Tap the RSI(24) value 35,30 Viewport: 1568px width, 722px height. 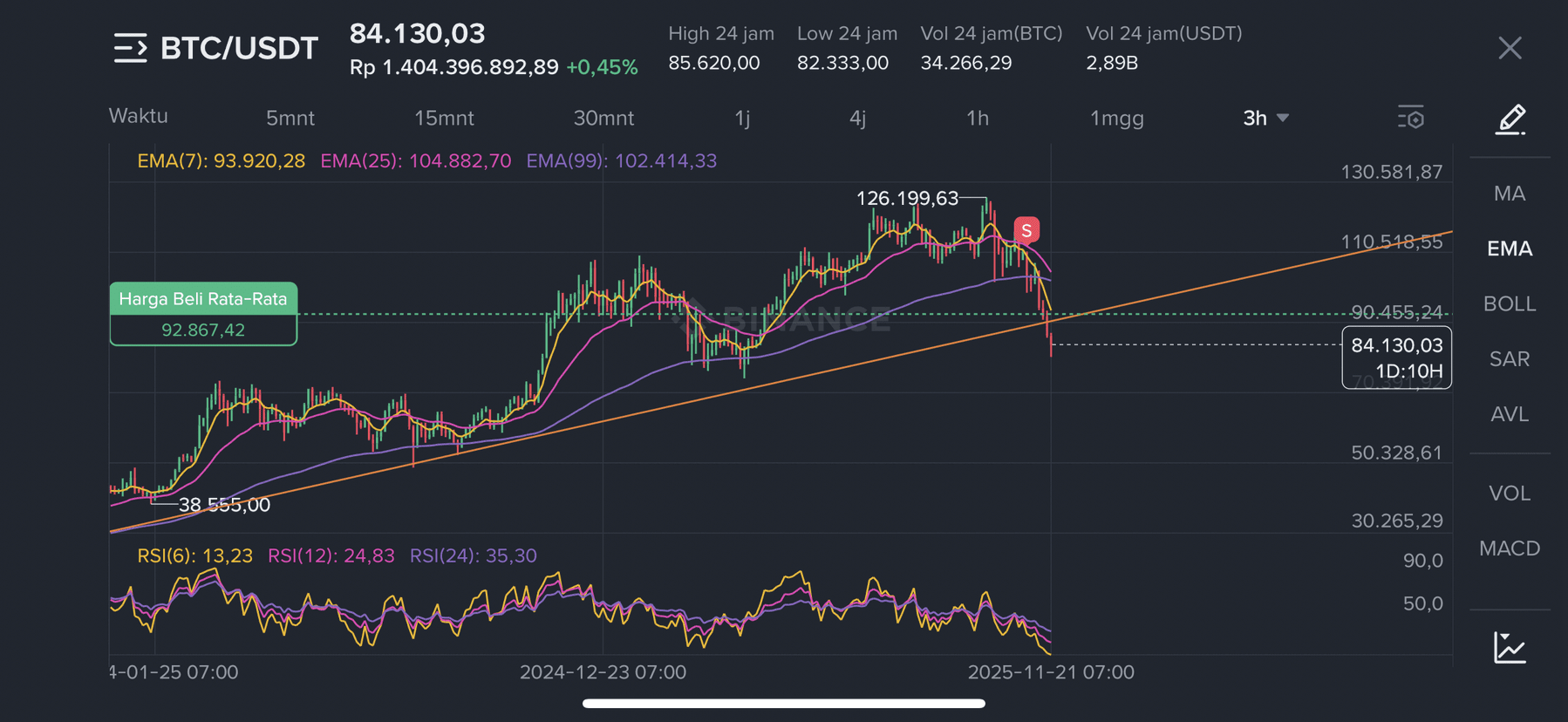(x=510, y=556)
